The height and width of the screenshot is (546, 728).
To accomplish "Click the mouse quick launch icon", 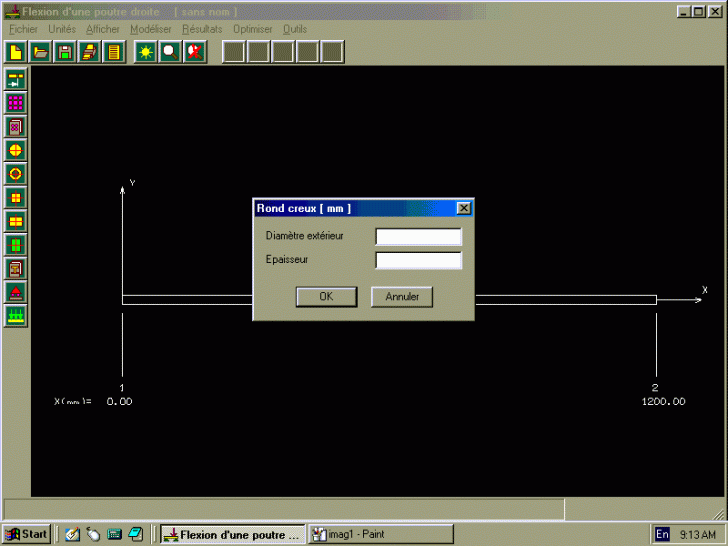I will (x=93, y=534).
